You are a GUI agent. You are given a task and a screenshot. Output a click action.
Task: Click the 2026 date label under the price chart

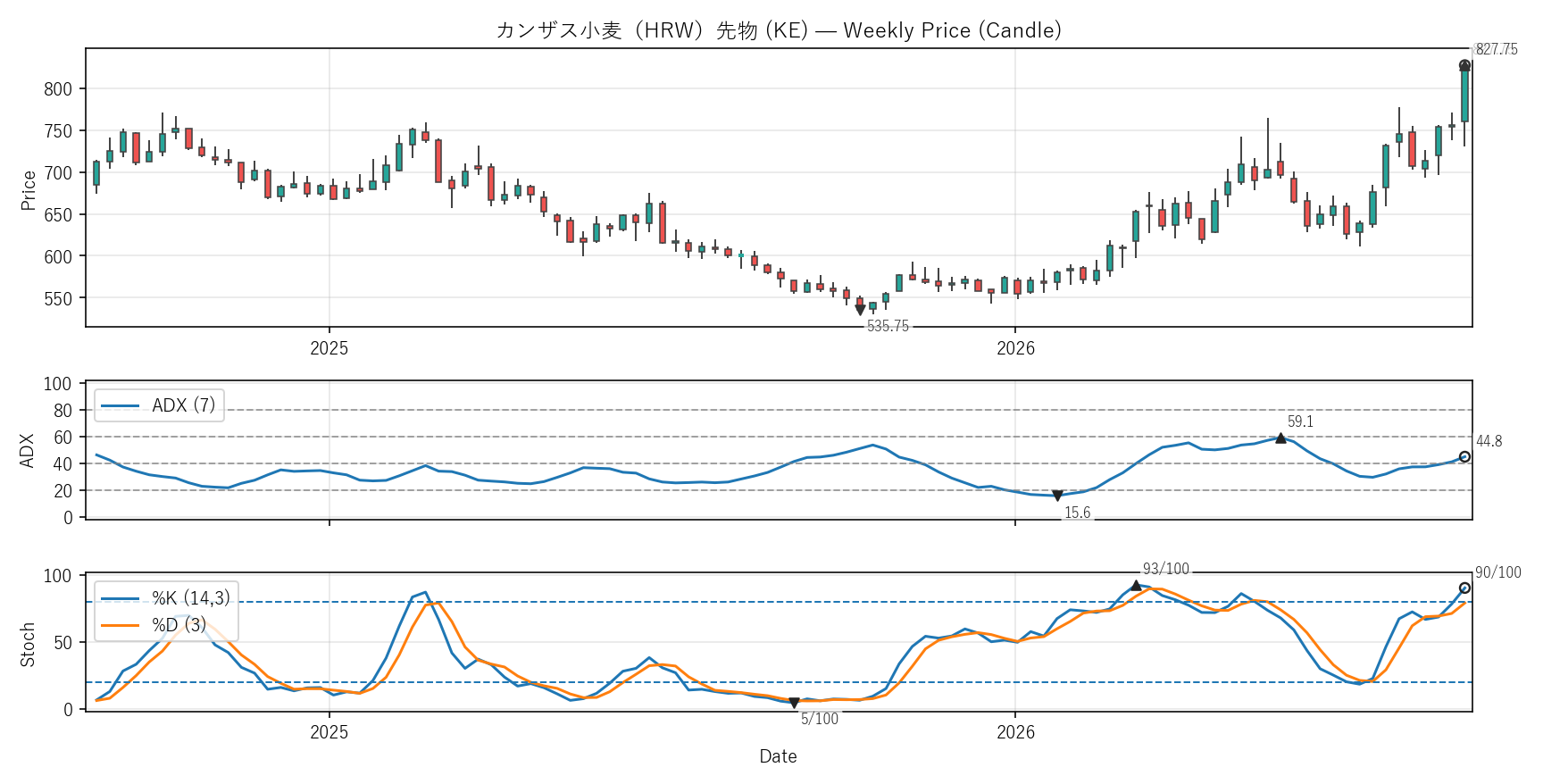[1015, 348]
